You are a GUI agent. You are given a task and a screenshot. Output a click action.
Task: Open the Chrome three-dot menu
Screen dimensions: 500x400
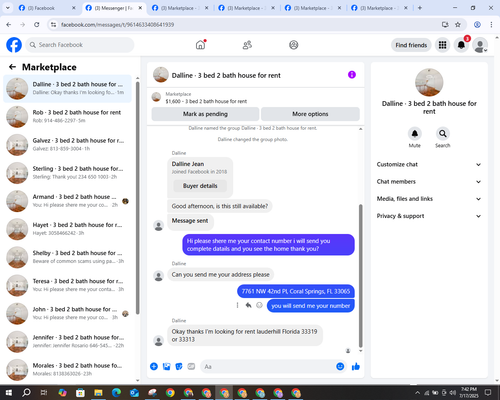click(x=491, y=24)
